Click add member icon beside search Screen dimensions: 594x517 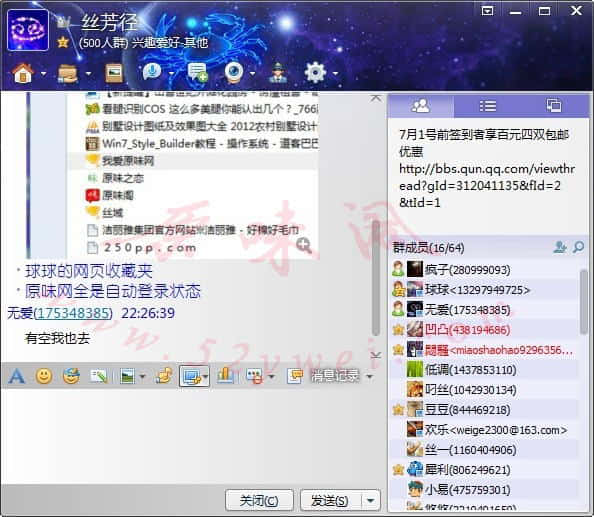pyautogui.click(x=560, y=247)
